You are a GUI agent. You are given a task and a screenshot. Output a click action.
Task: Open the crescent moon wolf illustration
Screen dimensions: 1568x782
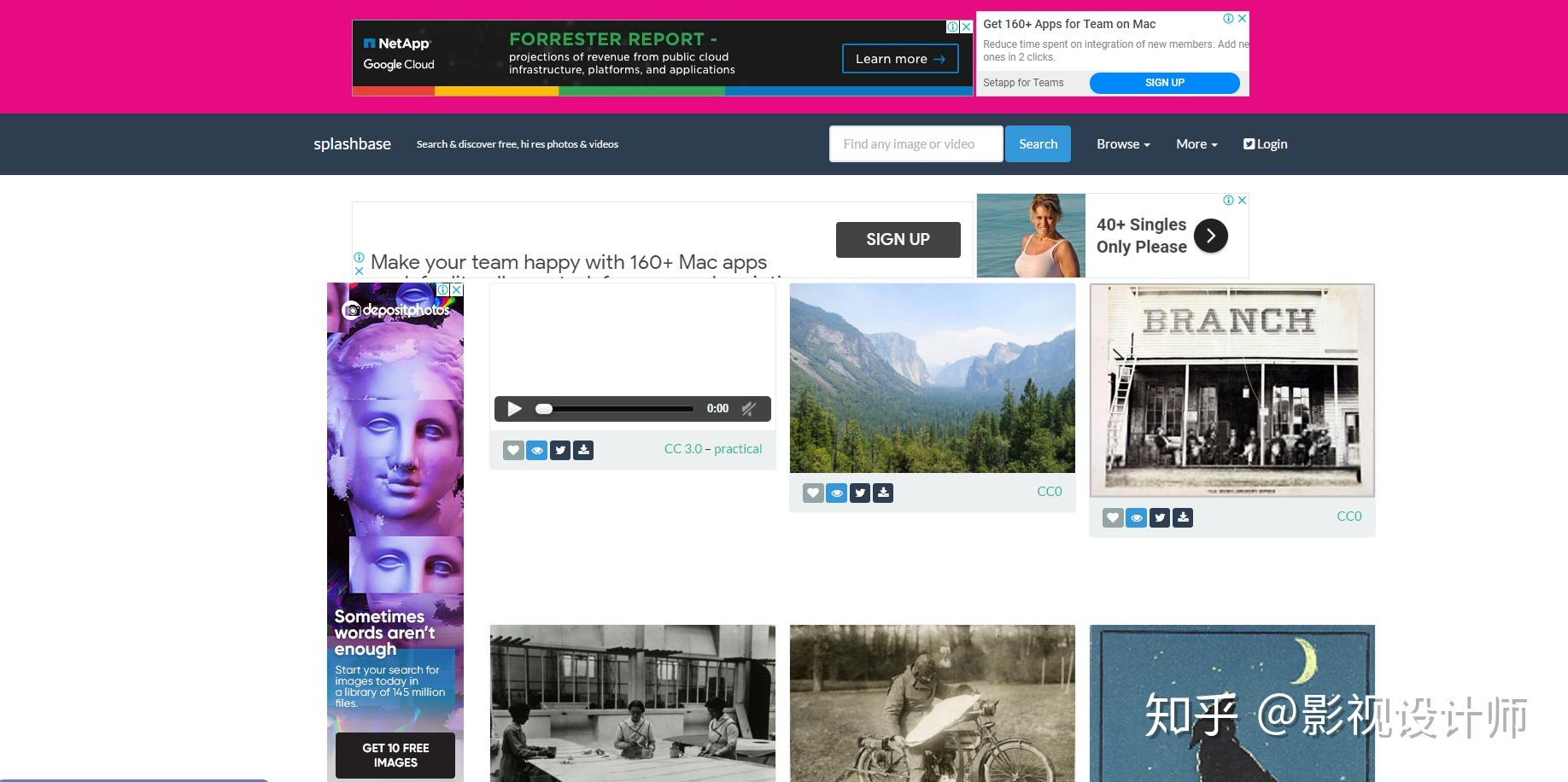pos(1232,703)
